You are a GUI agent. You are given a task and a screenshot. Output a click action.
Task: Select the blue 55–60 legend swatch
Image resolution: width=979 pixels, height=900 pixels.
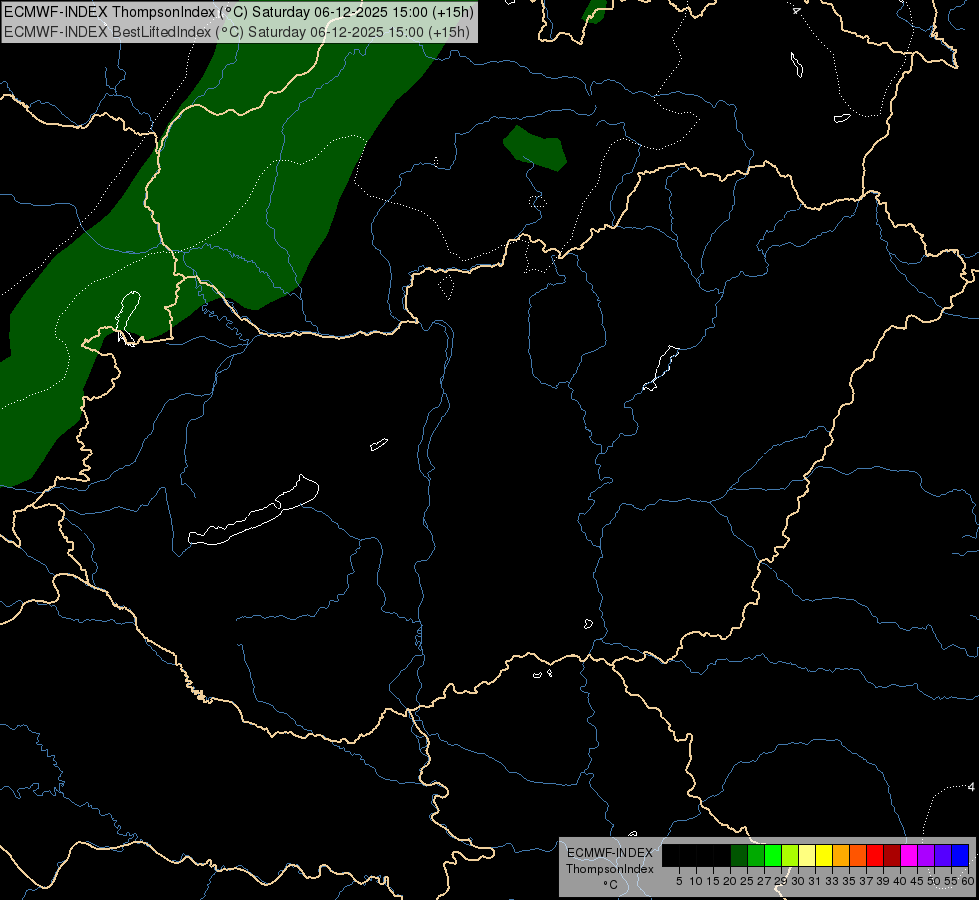click(960, 855)
